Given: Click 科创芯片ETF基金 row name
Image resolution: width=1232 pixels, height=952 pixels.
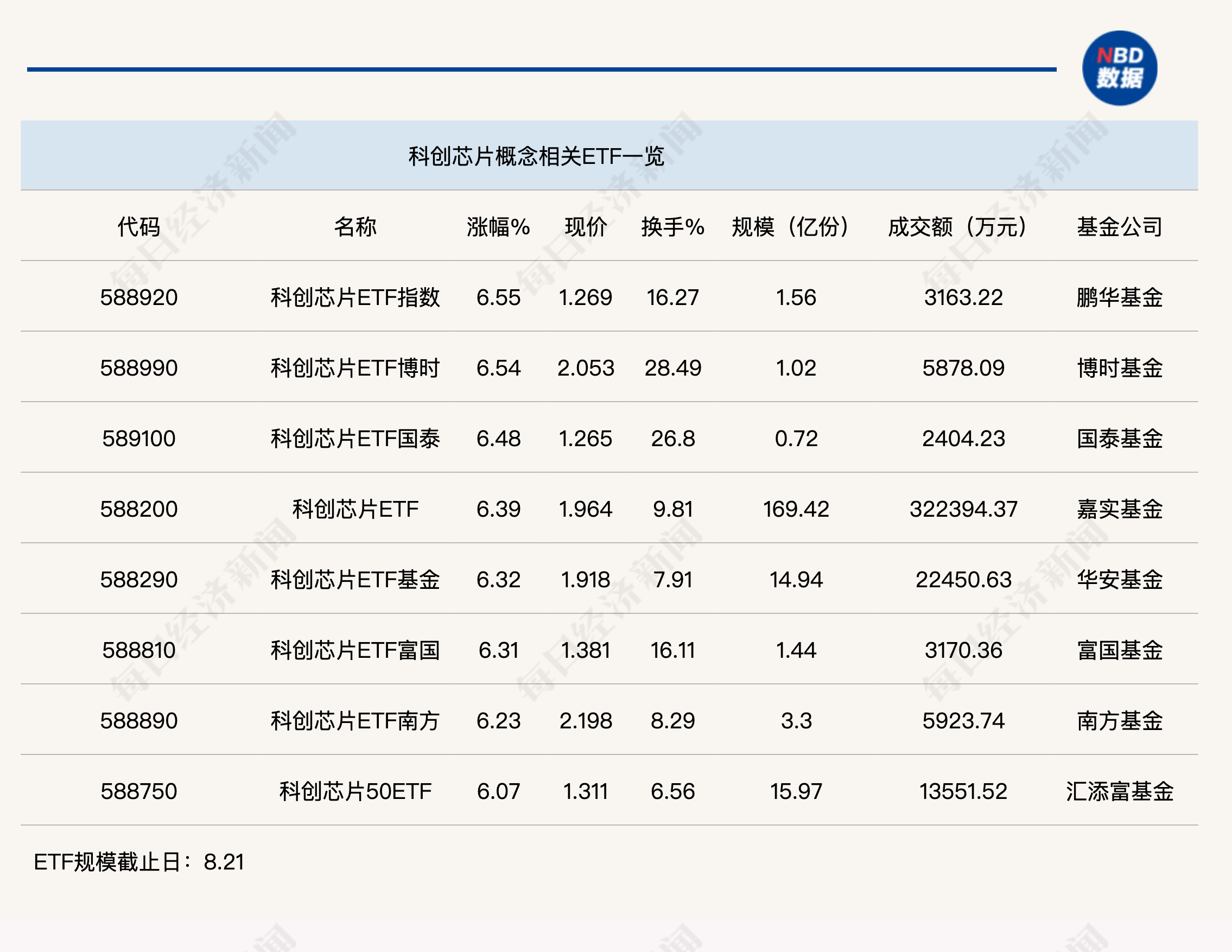Looking at the screenshot, I should click(x=355, y=579).
